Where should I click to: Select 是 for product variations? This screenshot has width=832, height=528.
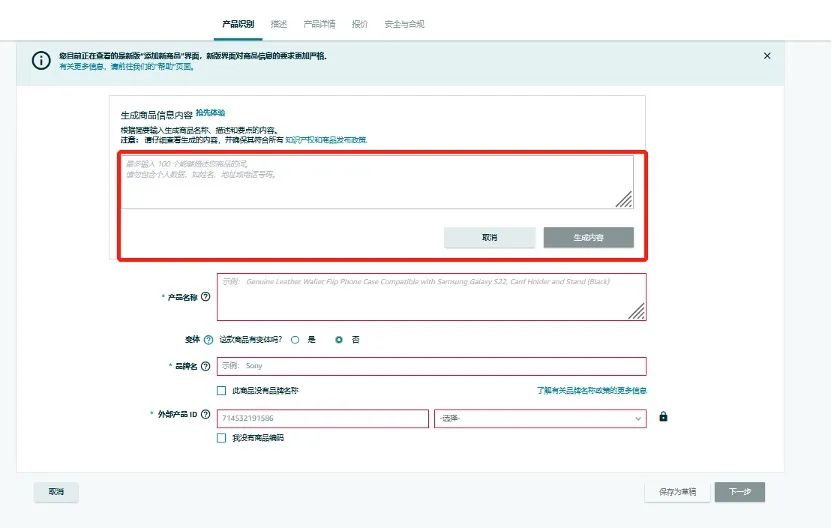click(295, 340)
